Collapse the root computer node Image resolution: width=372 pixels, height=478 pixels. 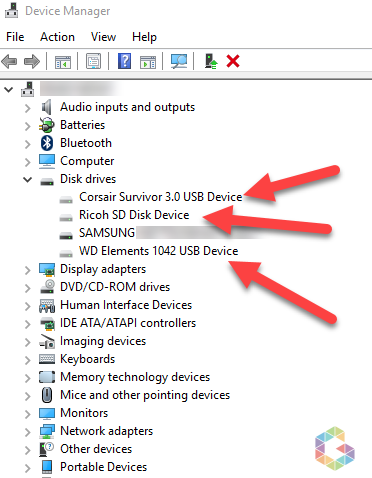9,89
